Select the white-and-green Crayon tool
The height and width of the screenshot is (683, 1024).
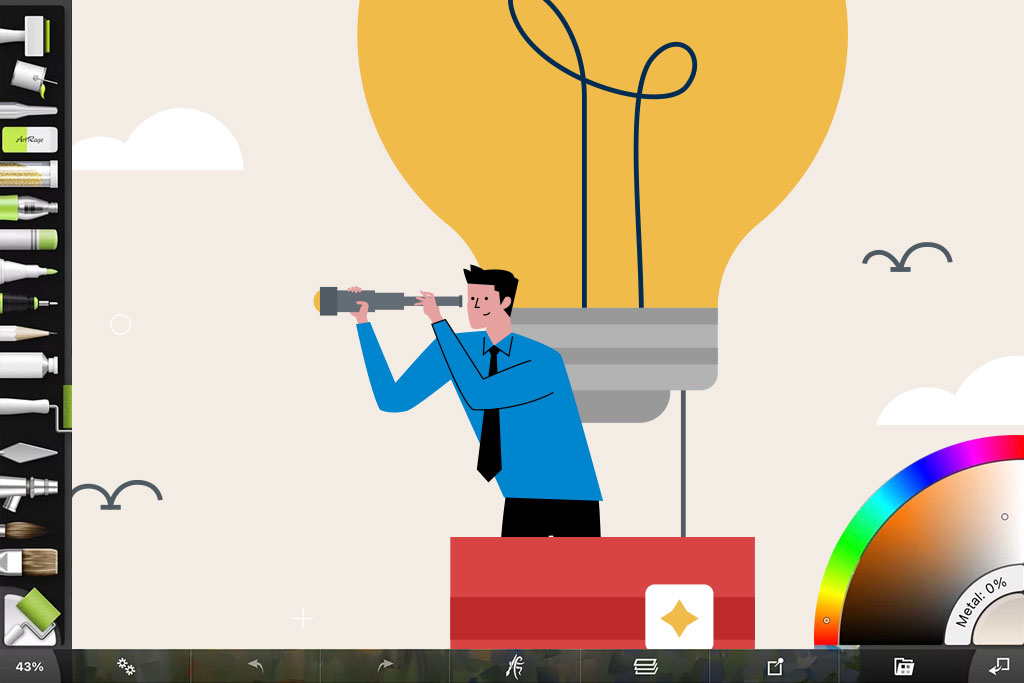[x=29, y=239]
